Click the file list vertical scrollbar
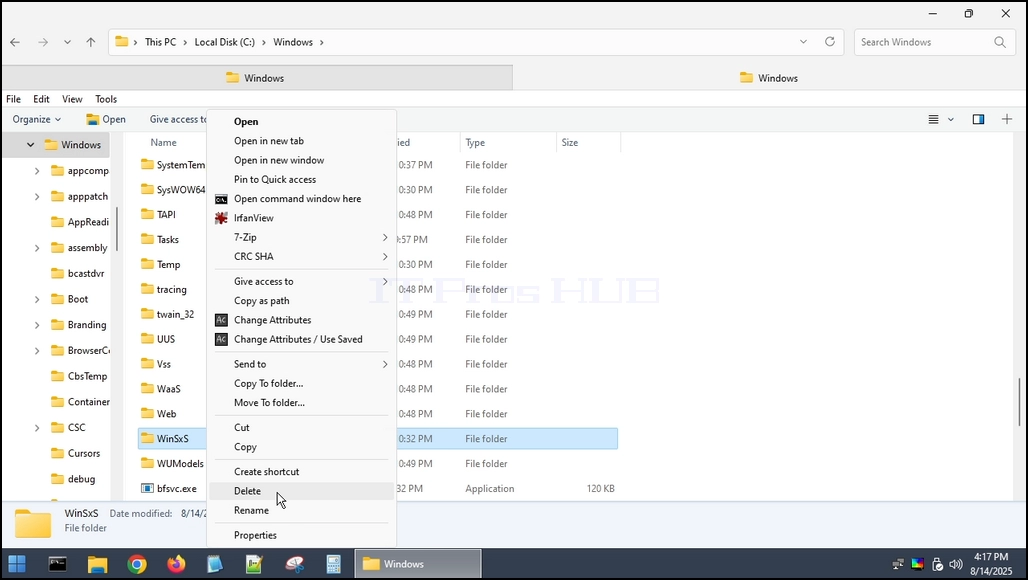This screenshot has height=580, width=1028. click(x=1019, y=402)
